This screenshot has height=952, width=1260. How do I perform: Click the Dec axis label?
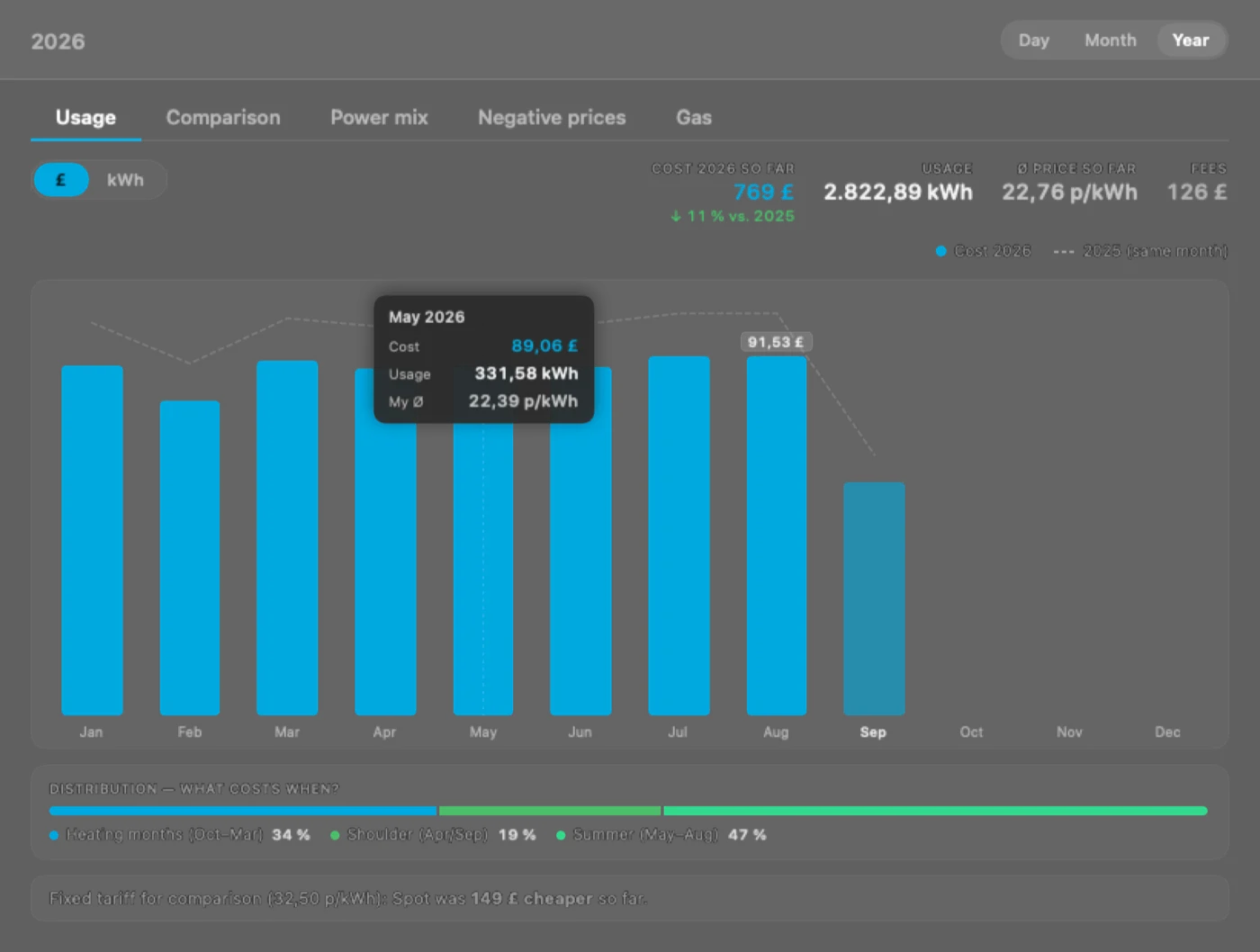tap(1167, 732)
